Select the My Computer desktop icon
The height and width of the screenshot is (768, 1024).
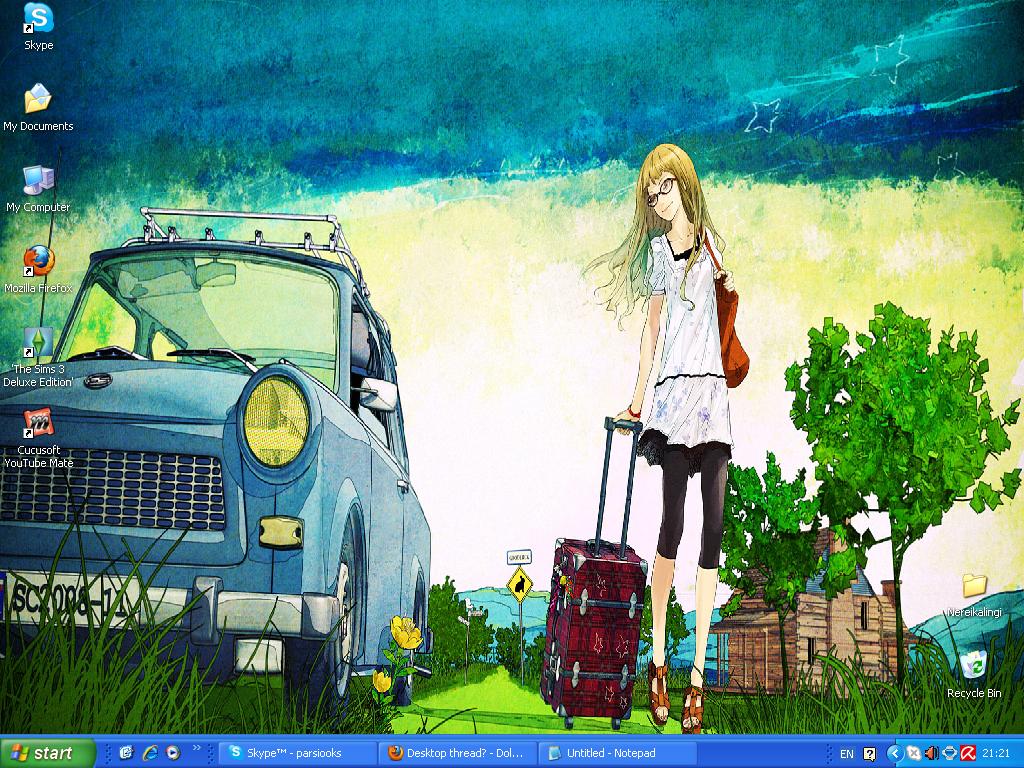coord(38,189)
